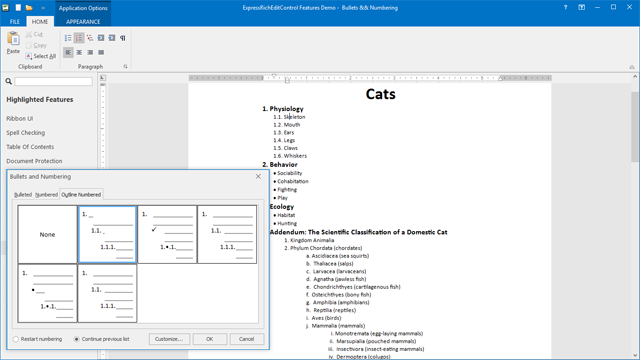640x360 pixels.
Task: Select the None numbering preset
Action: (47, 234)
